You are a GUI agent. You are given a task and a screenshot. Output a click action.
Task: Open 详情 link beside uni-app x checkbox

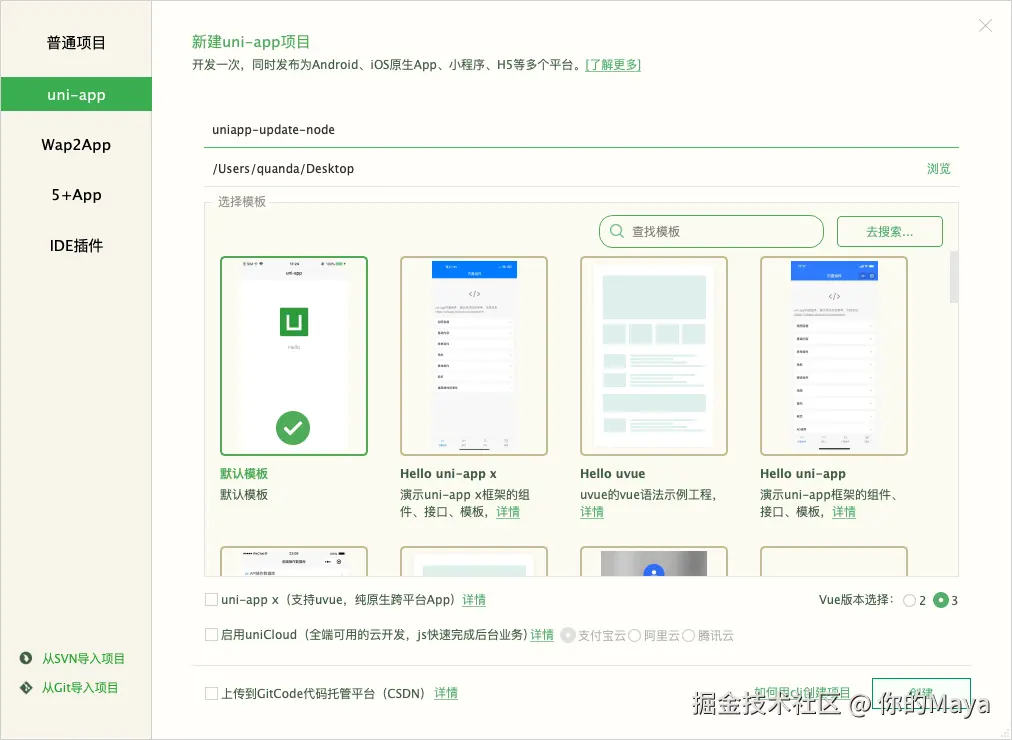click(x=474, y=599)
